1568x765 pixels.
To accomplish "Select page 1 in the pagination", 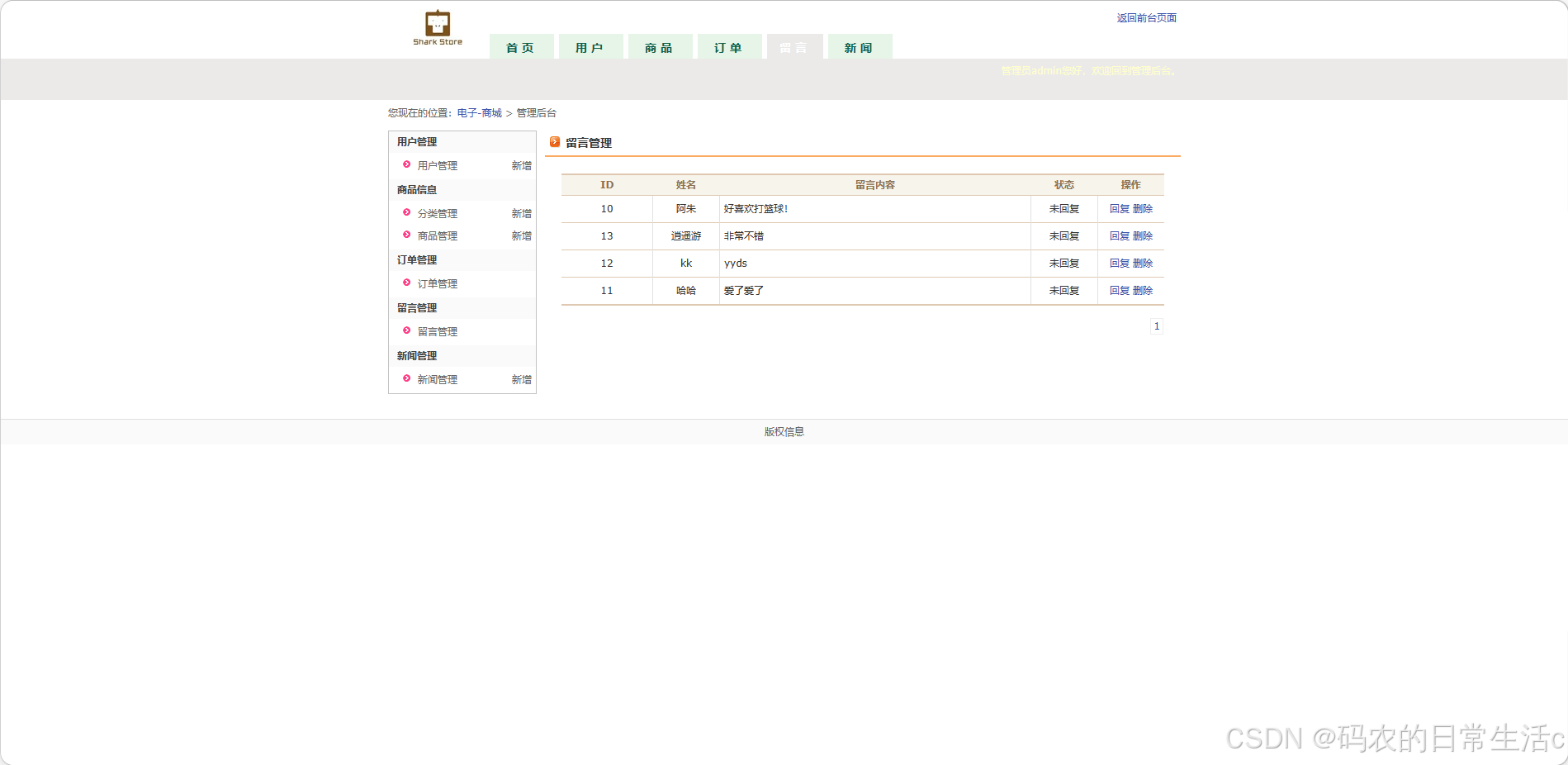I will [1156, 325].
